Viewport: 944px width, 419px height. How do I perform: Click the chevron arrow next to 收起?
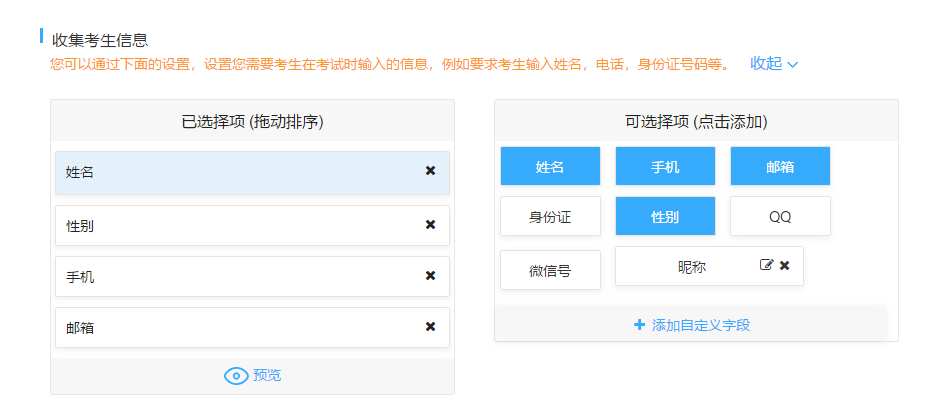pyautogui.click(x=793, y=65)
